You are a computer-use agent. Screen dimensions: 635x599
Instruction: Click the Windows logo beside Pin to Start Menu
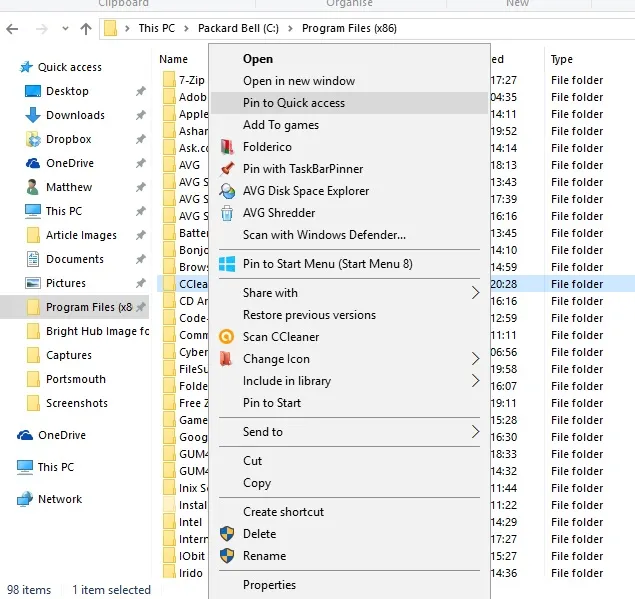pyautogui.click(x=227, y=264)
